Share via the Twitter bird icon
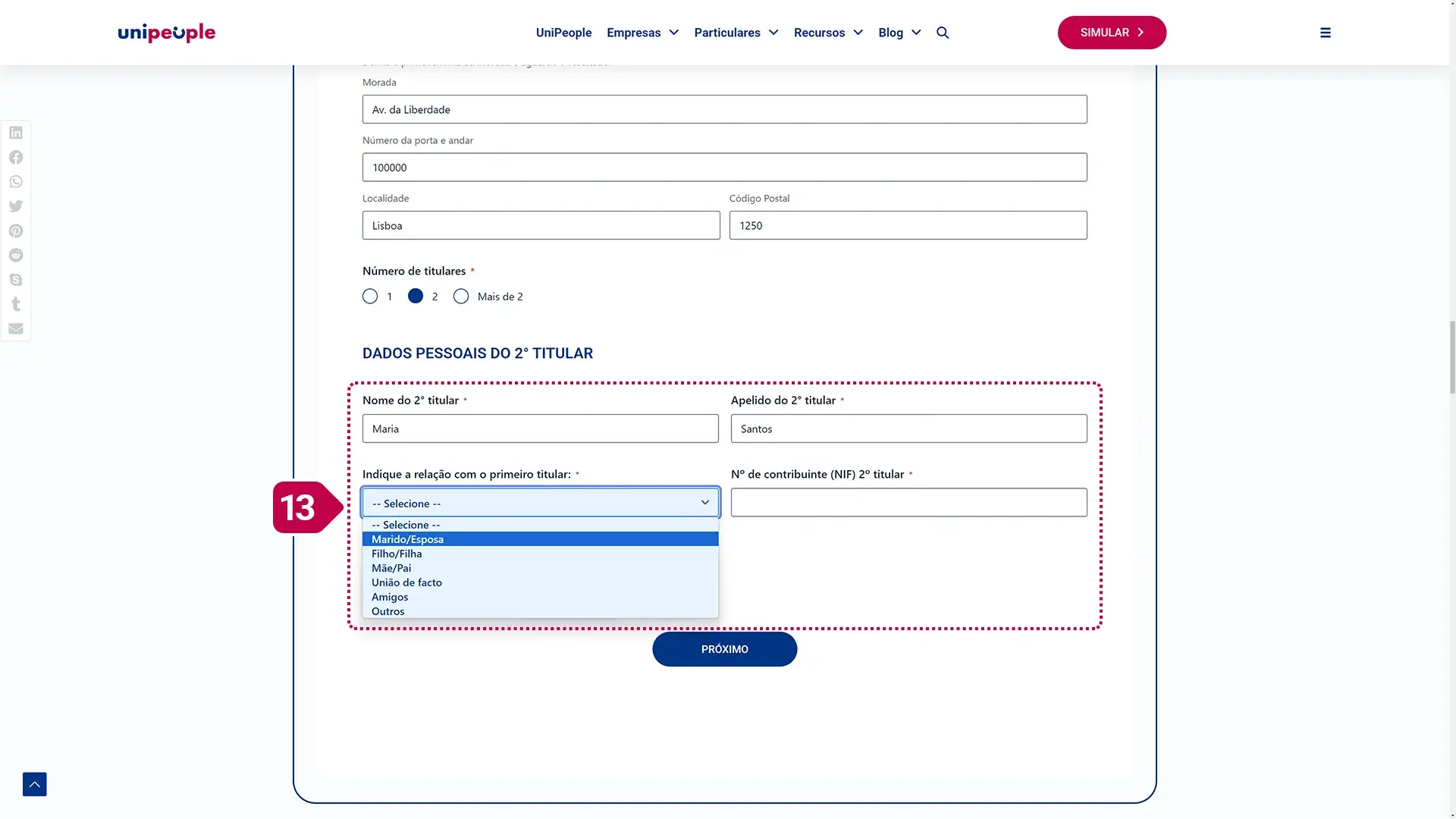1456x819 pixels. click(x=16, y=206)
